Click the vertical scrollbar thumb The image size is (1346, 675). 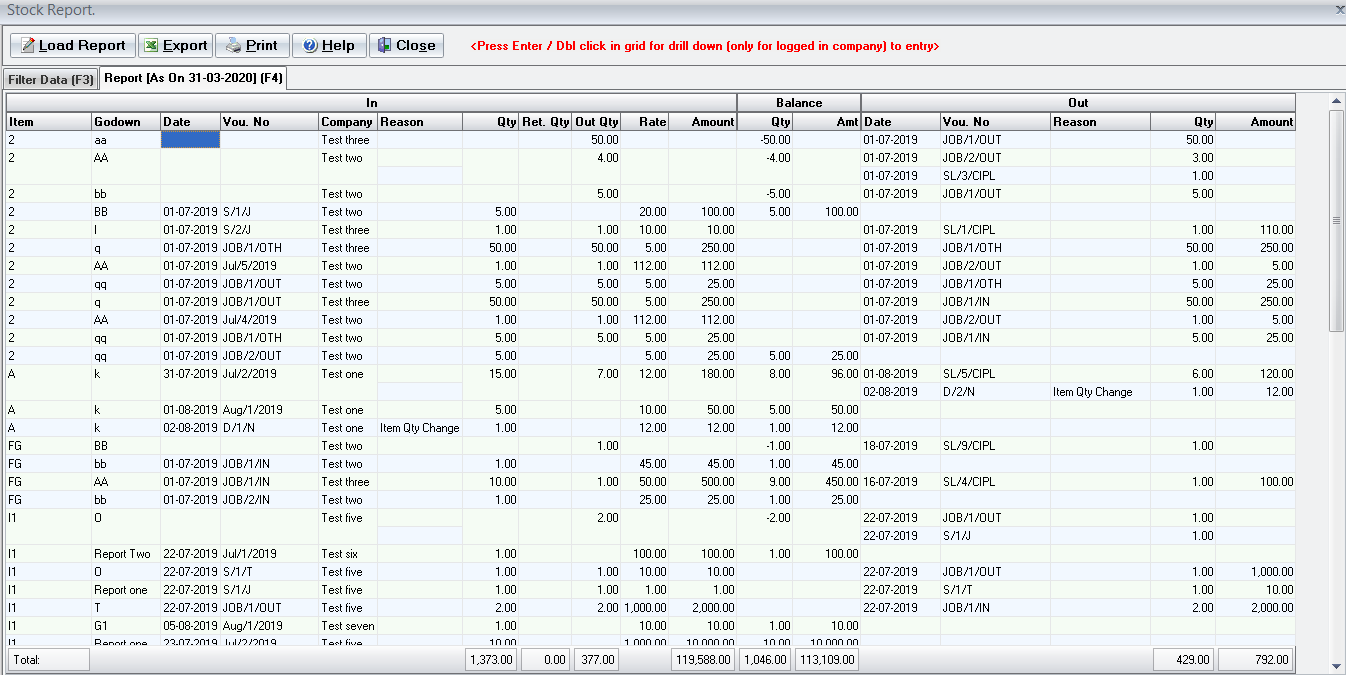[1336, 220]
